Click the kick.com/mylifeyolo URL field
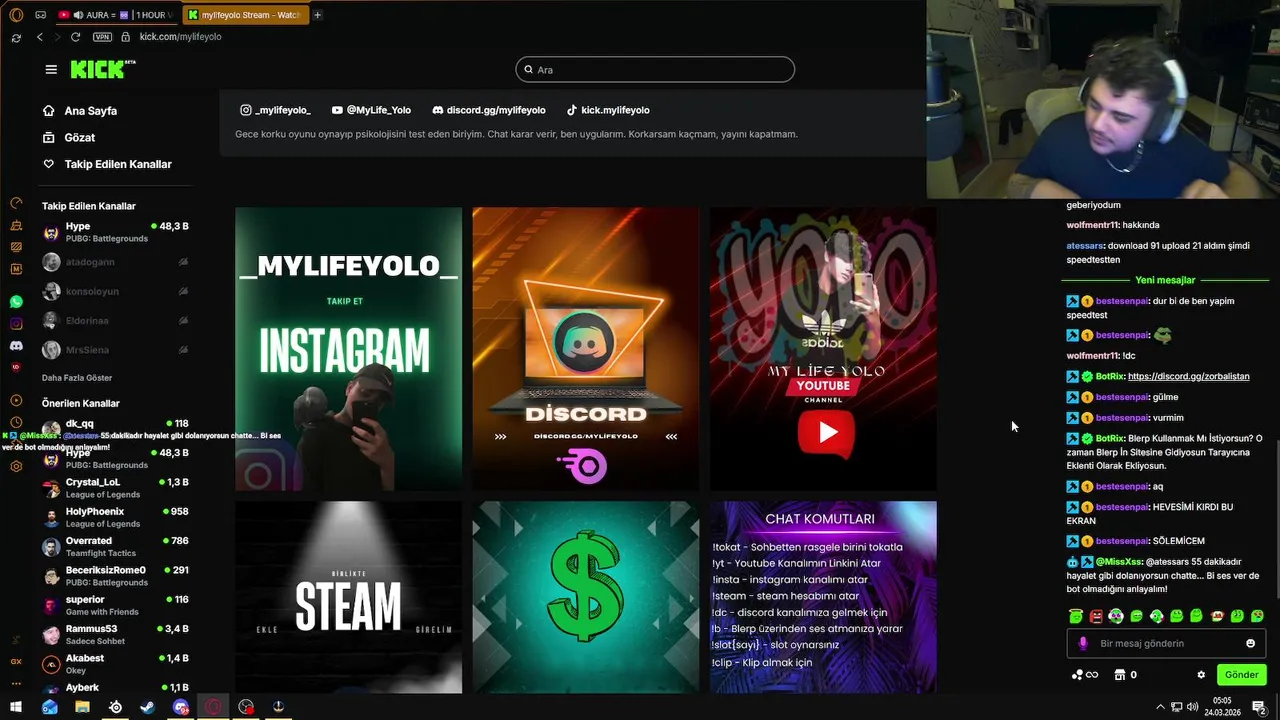 coord(181,37)
